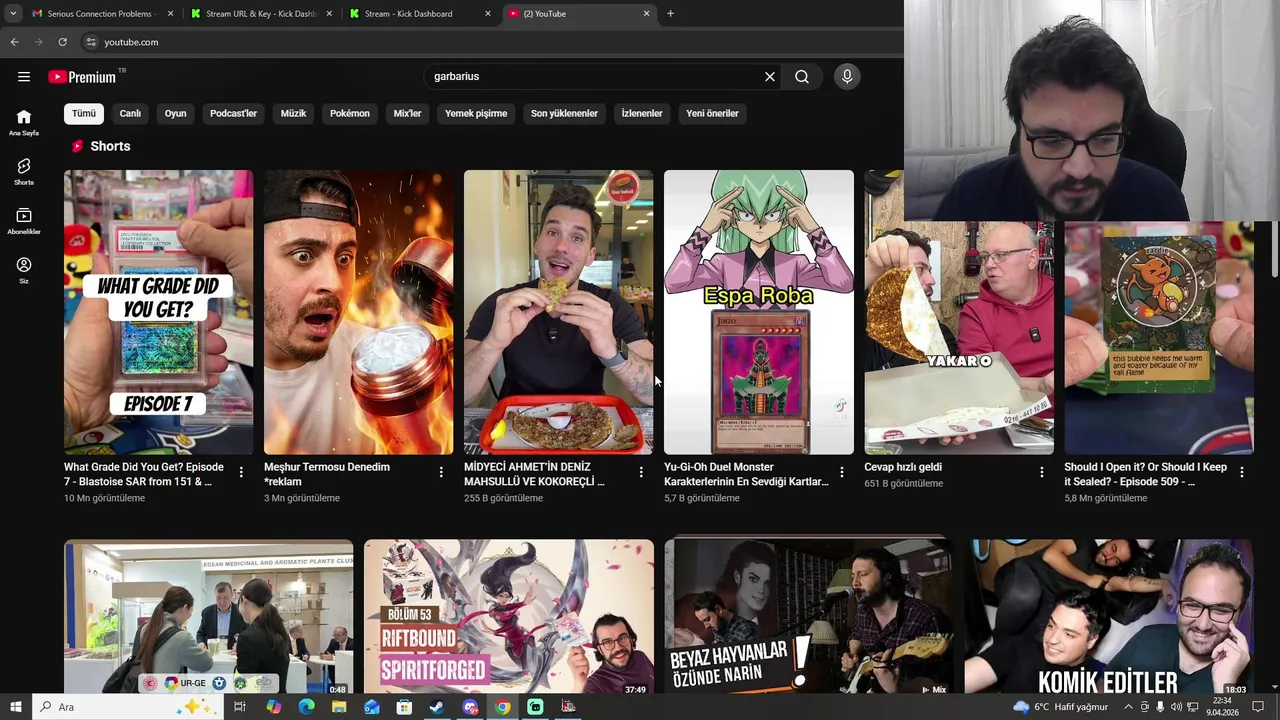Open the Windows Start menu
1280x720 pixels.
15,707
